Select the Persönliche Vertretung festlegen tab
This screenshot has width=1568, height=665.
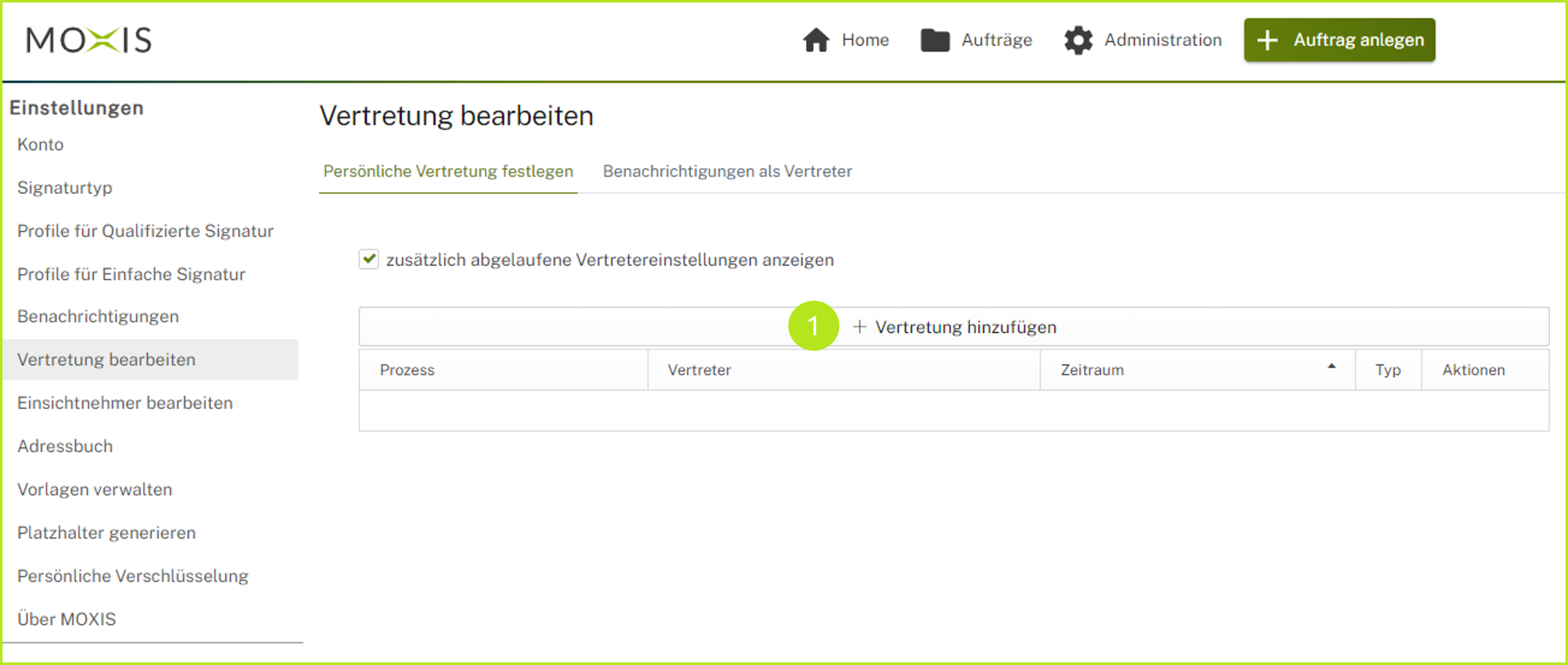448,171
